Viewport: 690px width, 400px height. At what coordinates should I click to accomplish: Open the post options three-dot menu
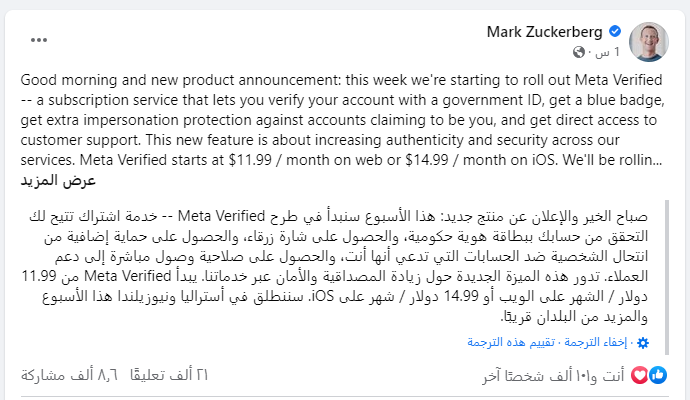point(39,40)
